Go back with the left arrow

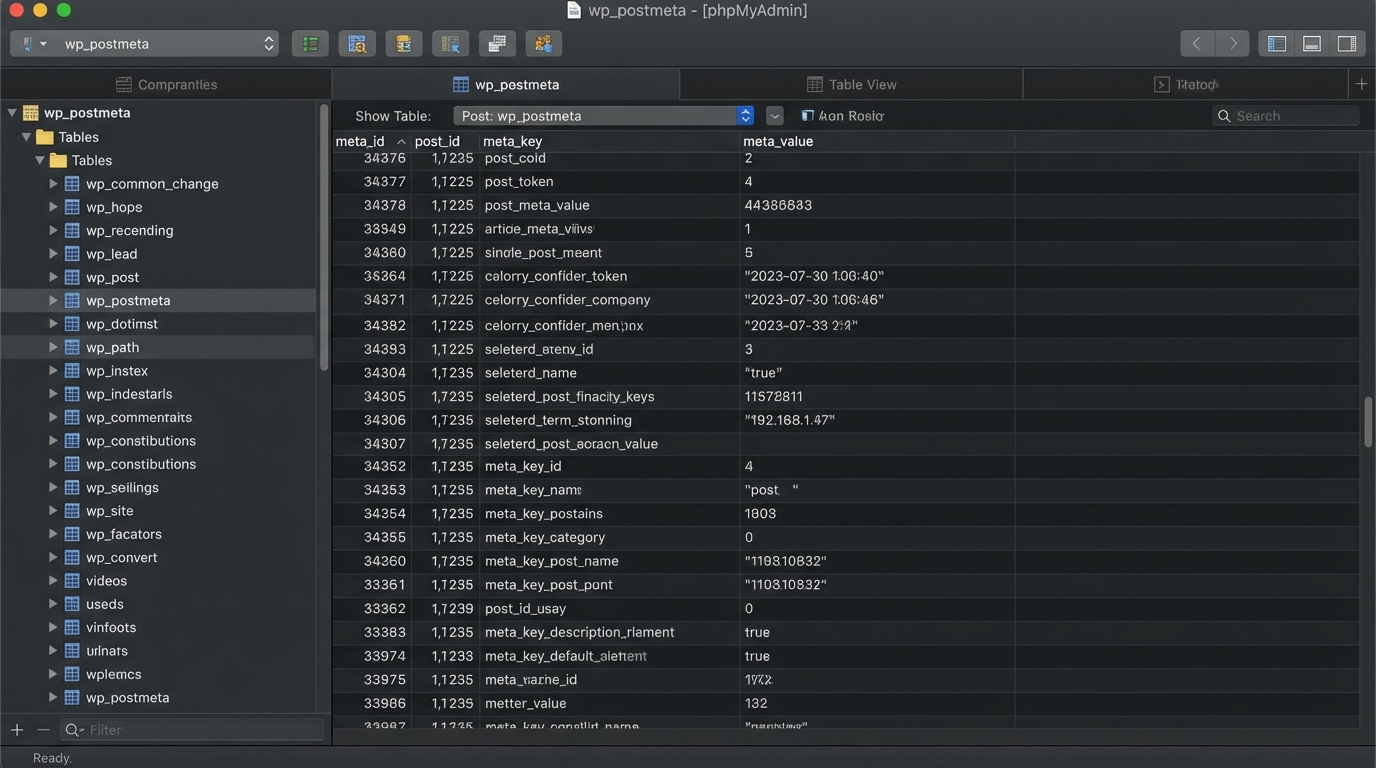(x=1196, y=44)
